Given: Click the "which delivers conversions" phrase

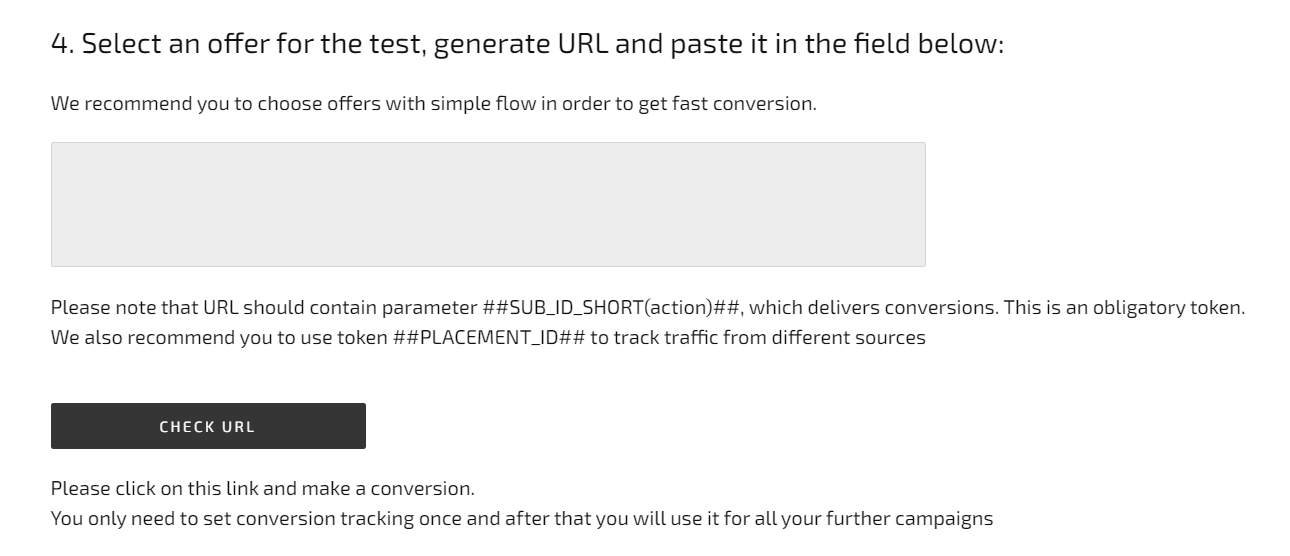Looking at the screenshot, I should [x=867, y=308].
